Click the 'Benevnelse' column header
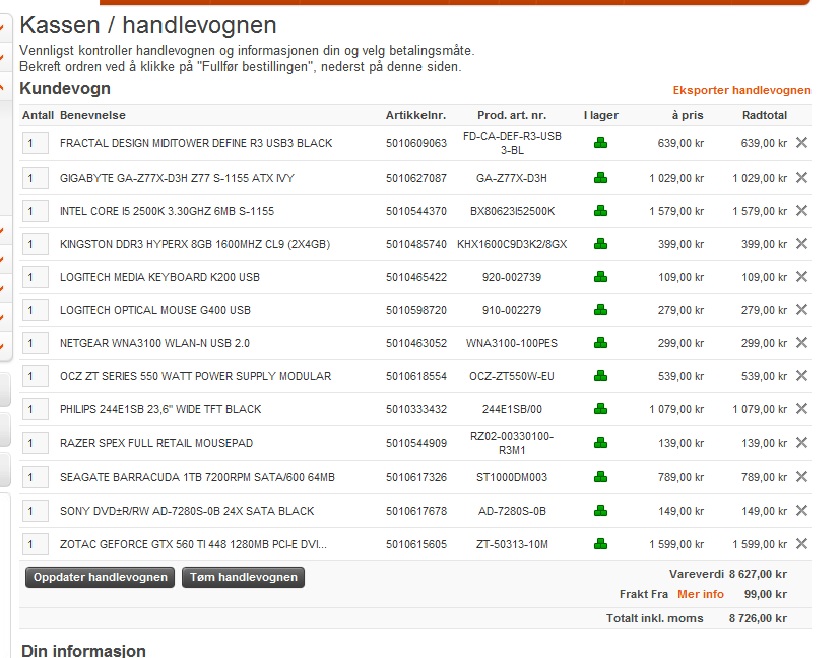This screenshot has height=658, width=840. coord(93,115)
